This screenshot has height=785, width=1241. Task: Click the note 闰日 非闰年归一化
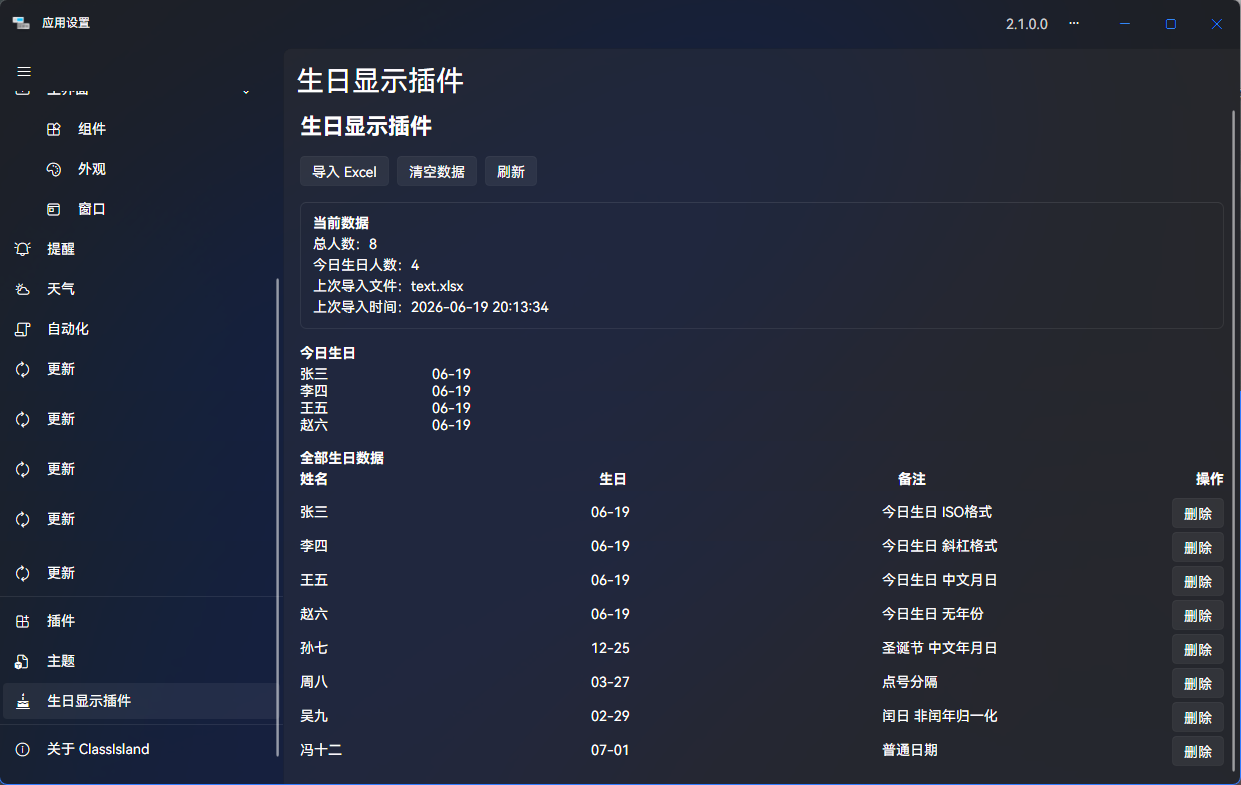939,716
